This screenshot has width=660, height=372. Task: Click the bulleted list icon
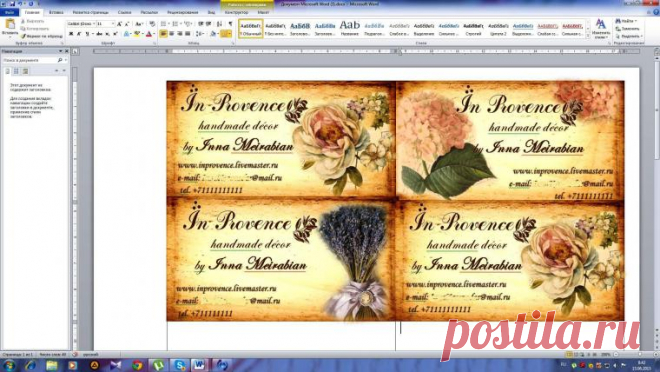coord(164,24)
